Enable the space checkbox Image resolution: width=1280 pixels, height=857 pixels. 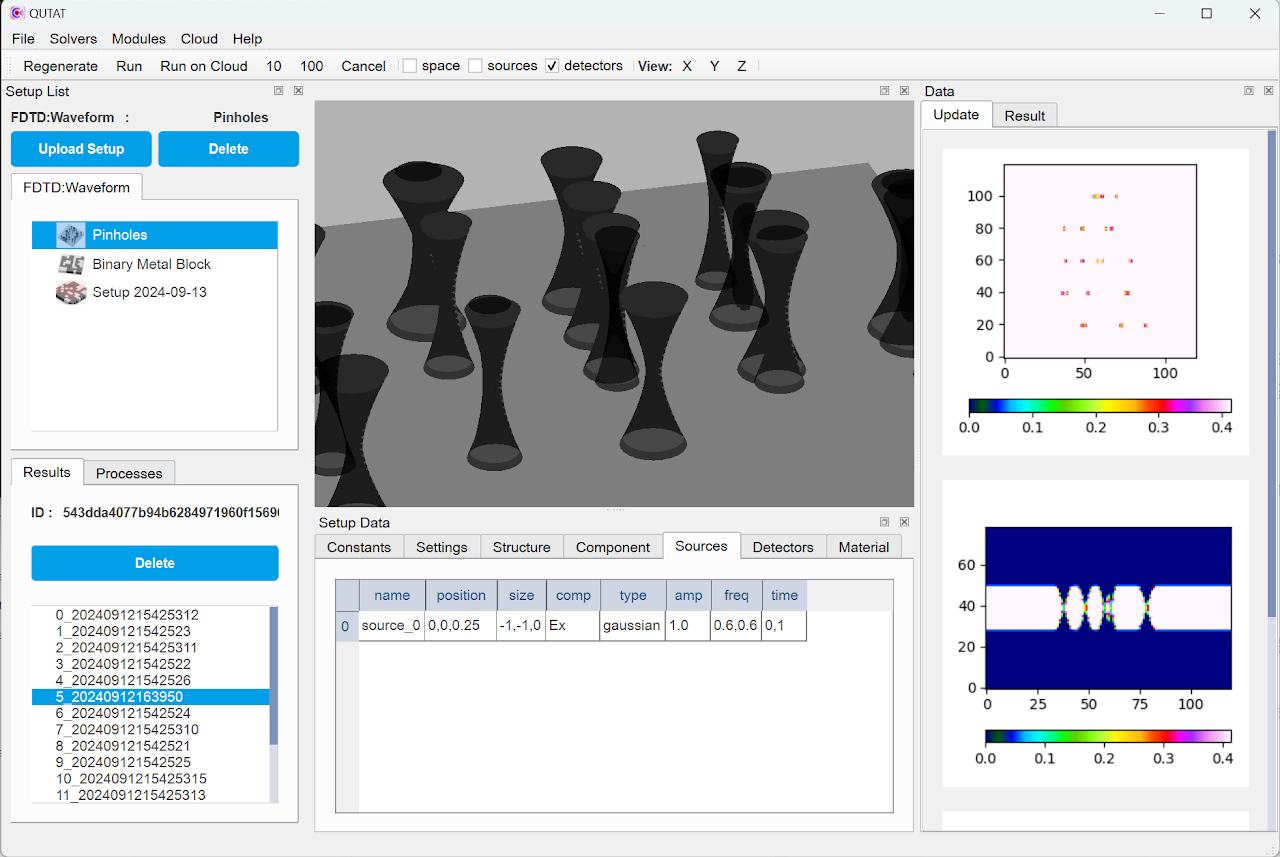pyautogui.click(x=410, y=66)
